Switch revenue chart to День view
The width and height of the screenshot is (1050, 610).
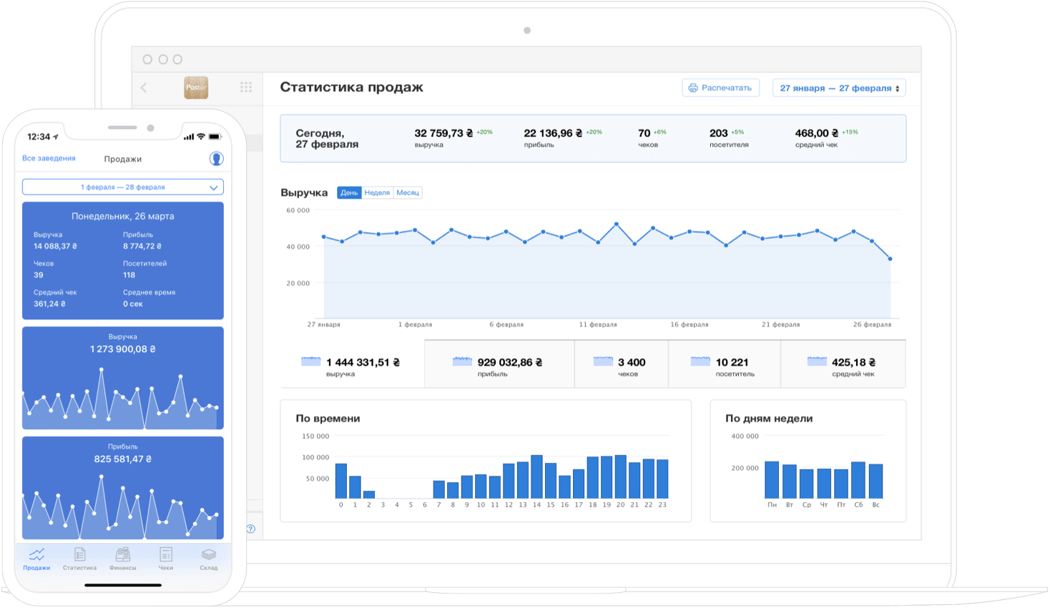coord(349,193)
